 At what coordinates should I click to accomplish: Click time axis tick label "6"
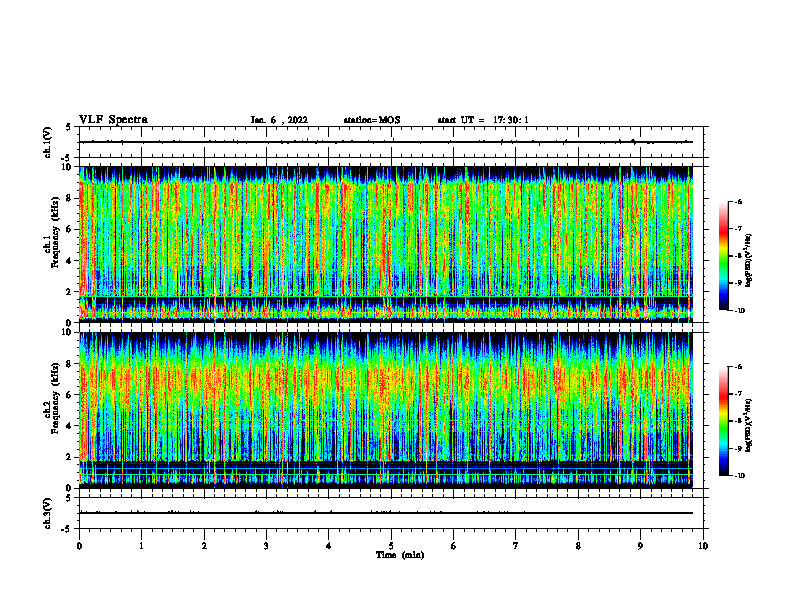tap(453, 546)
